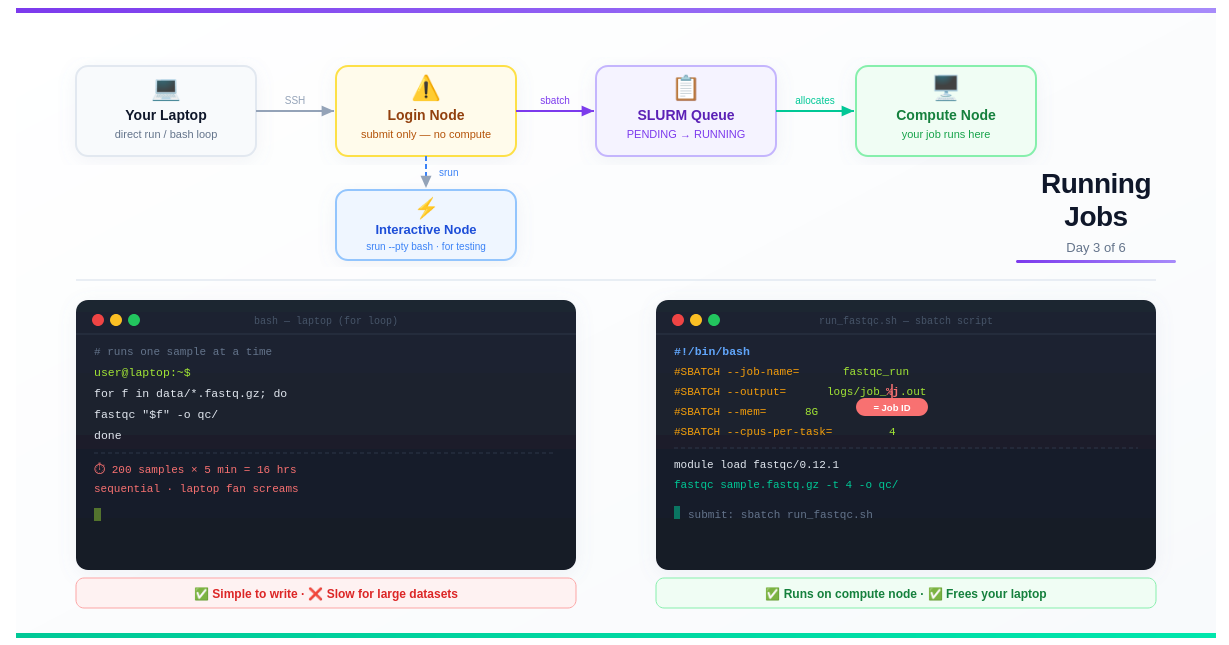Viewport: 1229px width, 645px height.
Task: Click the warning icon on Login Node
Action: pos(426,88)
